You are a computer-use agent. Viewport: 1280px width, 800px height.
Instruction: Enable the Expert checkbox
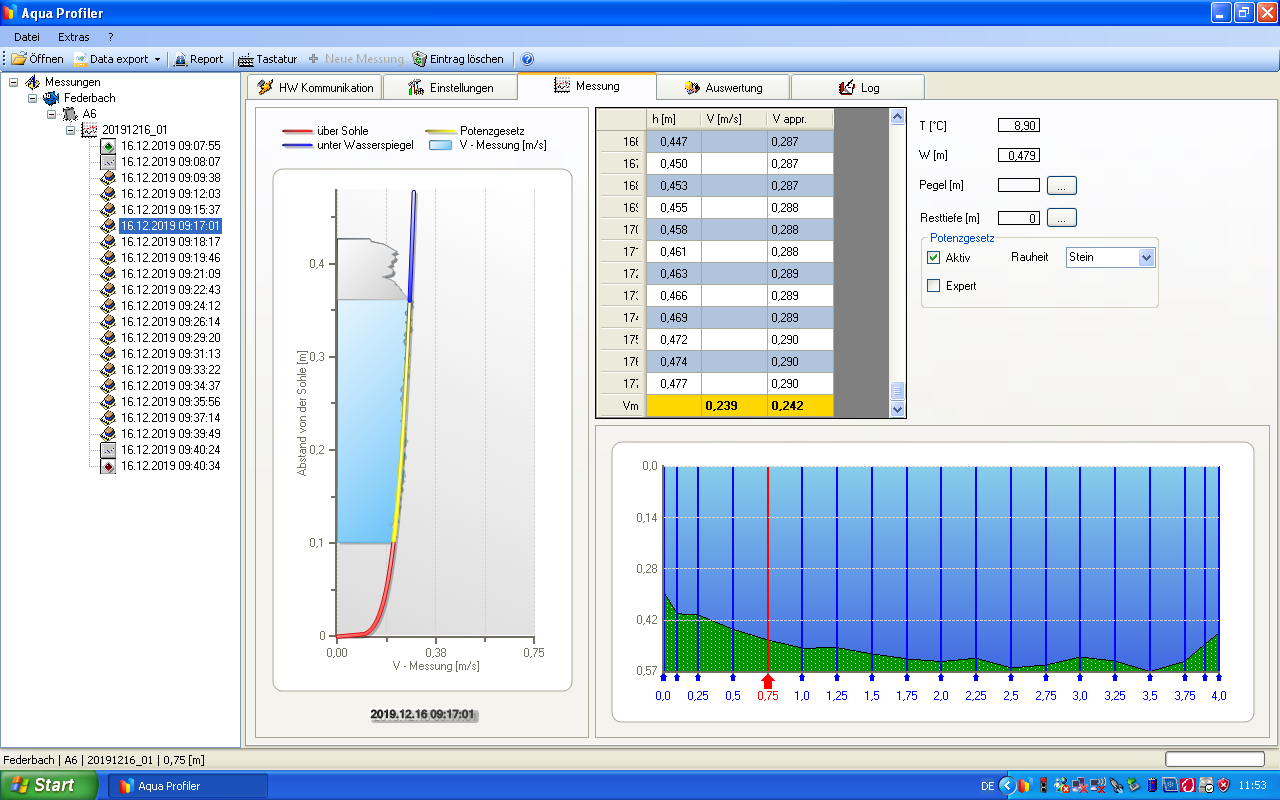click(934, 286)
